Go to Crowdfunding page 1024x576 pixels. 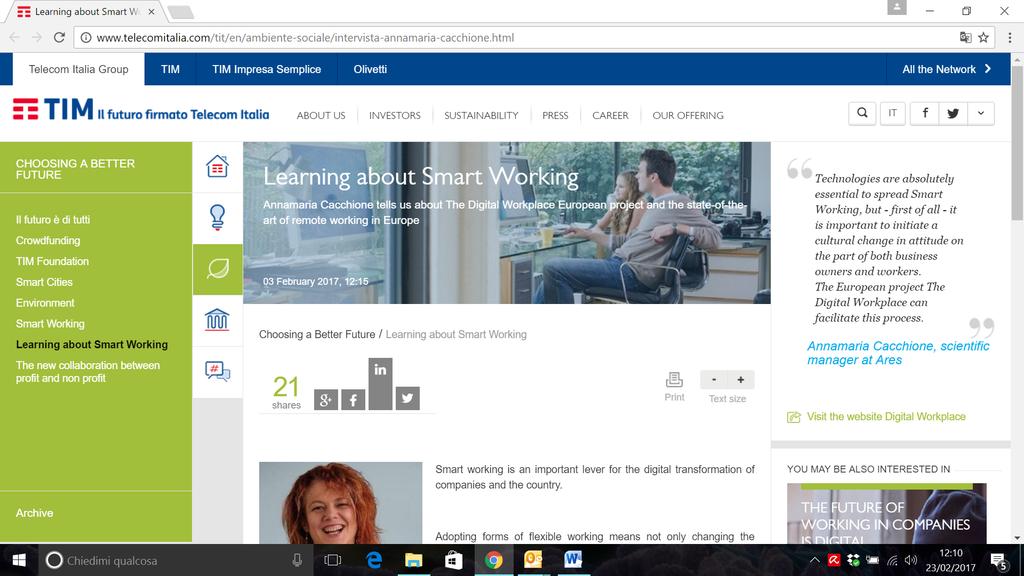point(48,240)
